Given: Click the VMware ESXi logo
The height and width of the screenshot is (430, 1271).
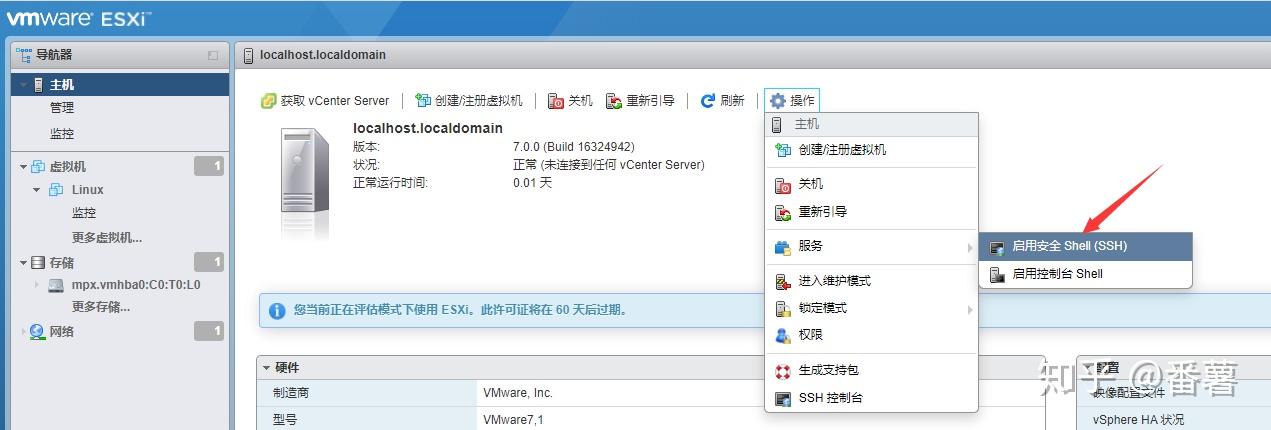Looking at the screenshot, I should [79, 18].
